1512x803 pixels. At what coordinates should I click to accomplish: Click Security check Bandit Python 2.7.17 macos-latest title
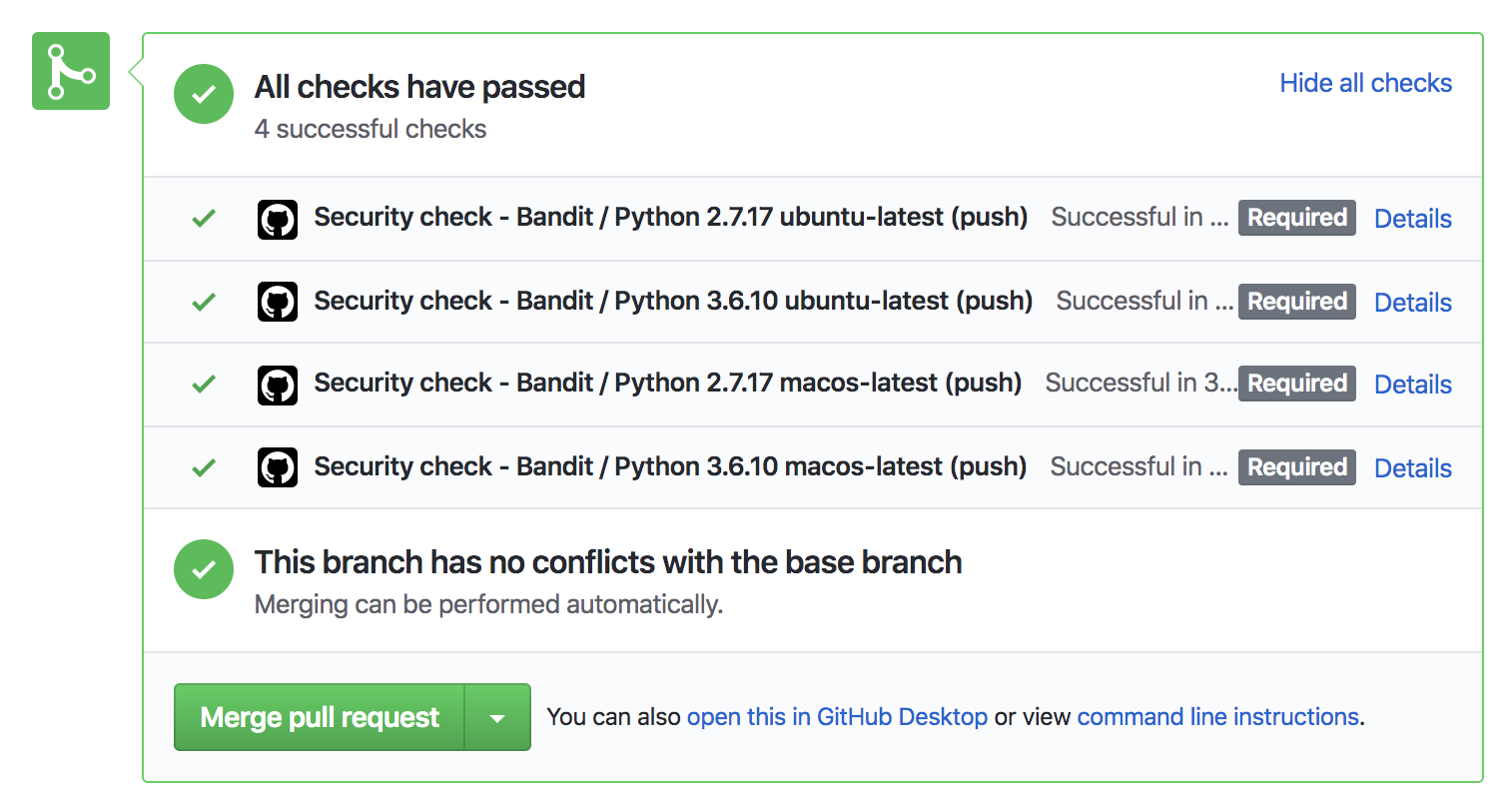click(x=668, y=384)
